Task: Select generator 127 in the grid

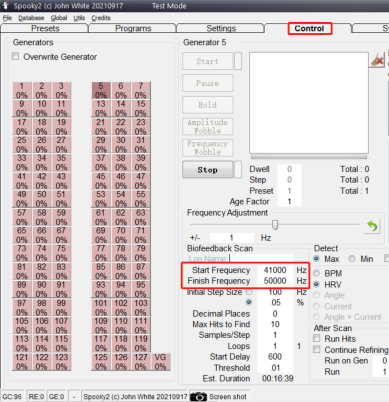Action: tap(141, 362)
